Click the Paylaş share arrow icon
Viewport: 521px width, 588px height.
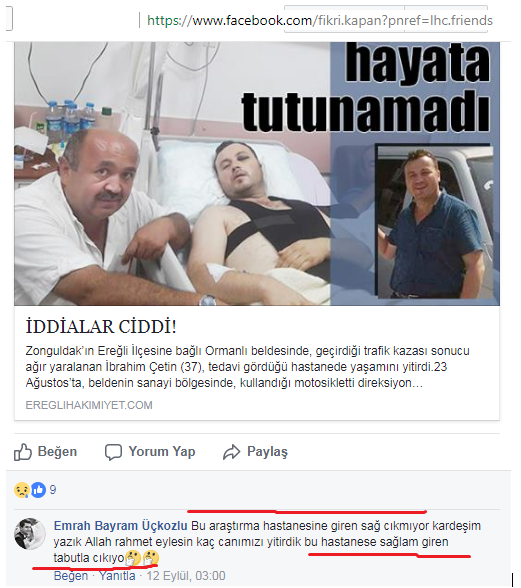231,452
